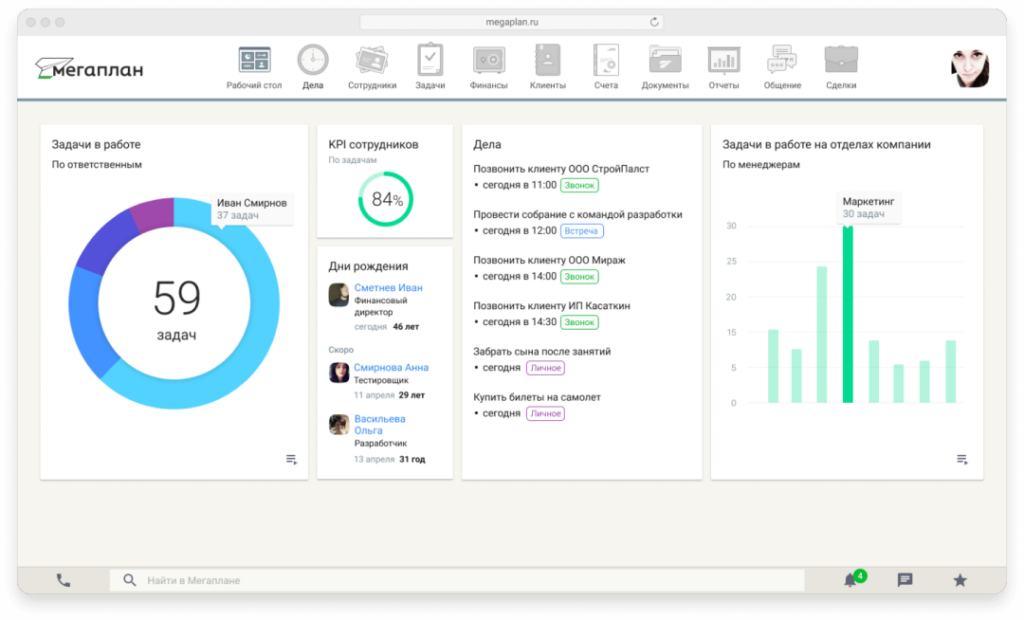Open notifications with the bell icon

849,579
